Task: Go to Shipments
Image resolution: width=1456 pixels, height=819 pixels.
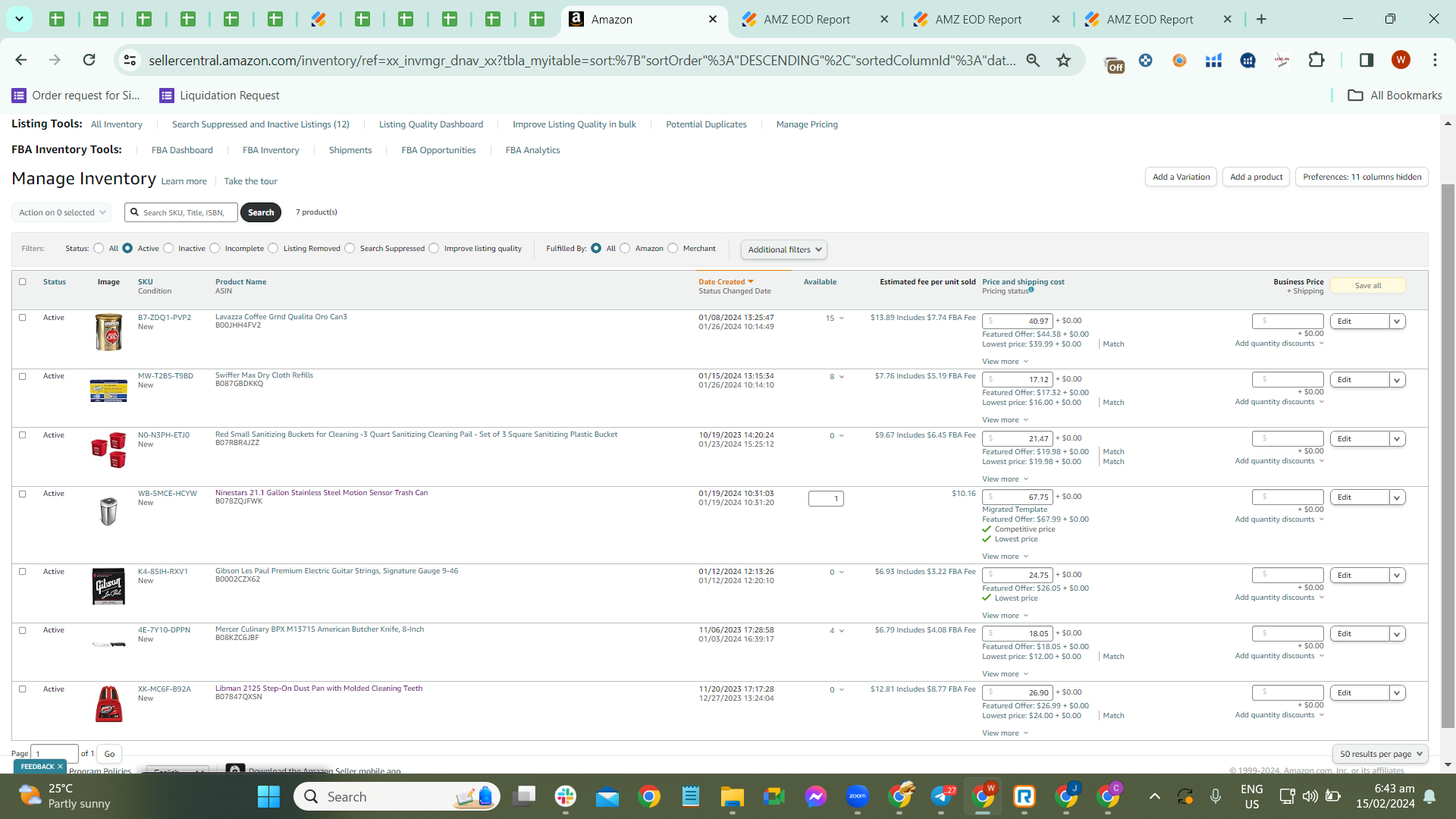Action: pos(350,150)
